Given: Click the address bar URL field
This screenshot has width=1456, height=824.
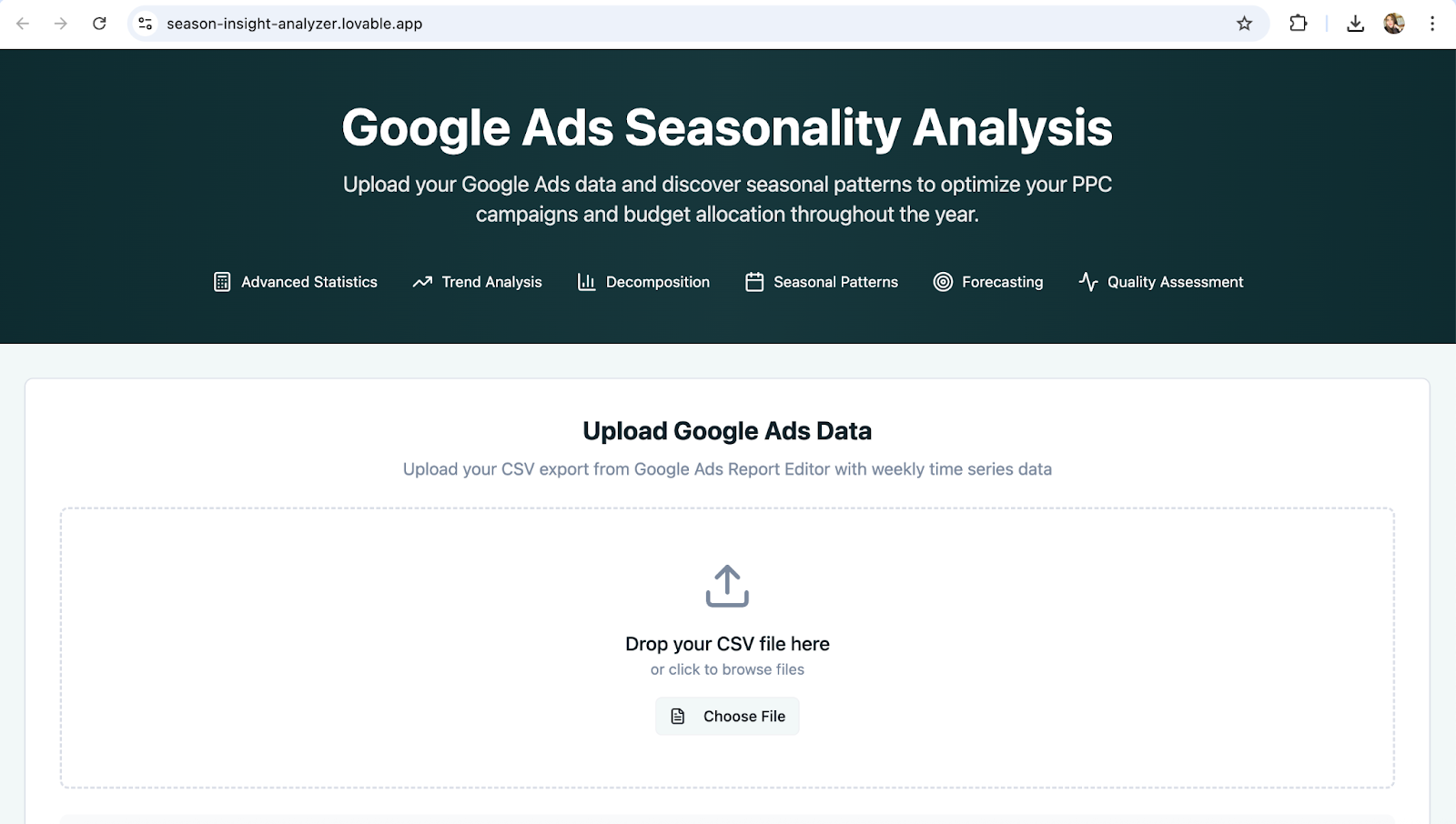Looking at the screenshot, I should point(692,24).
